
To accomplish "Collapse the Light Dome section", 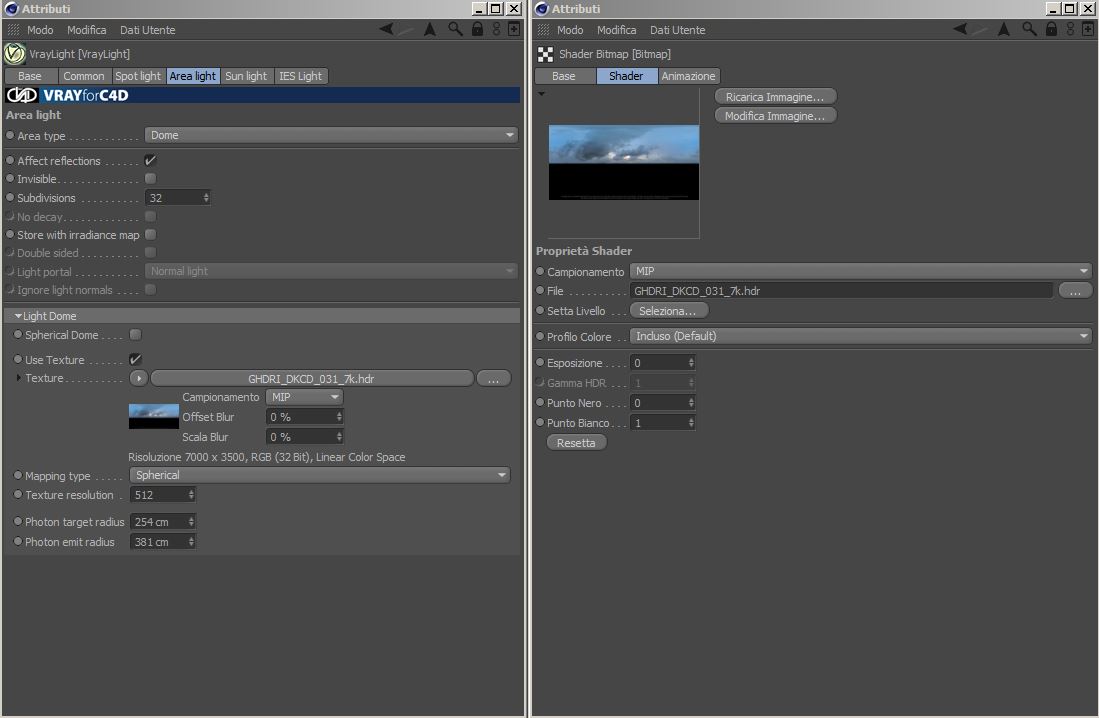I will pos(18,316).
